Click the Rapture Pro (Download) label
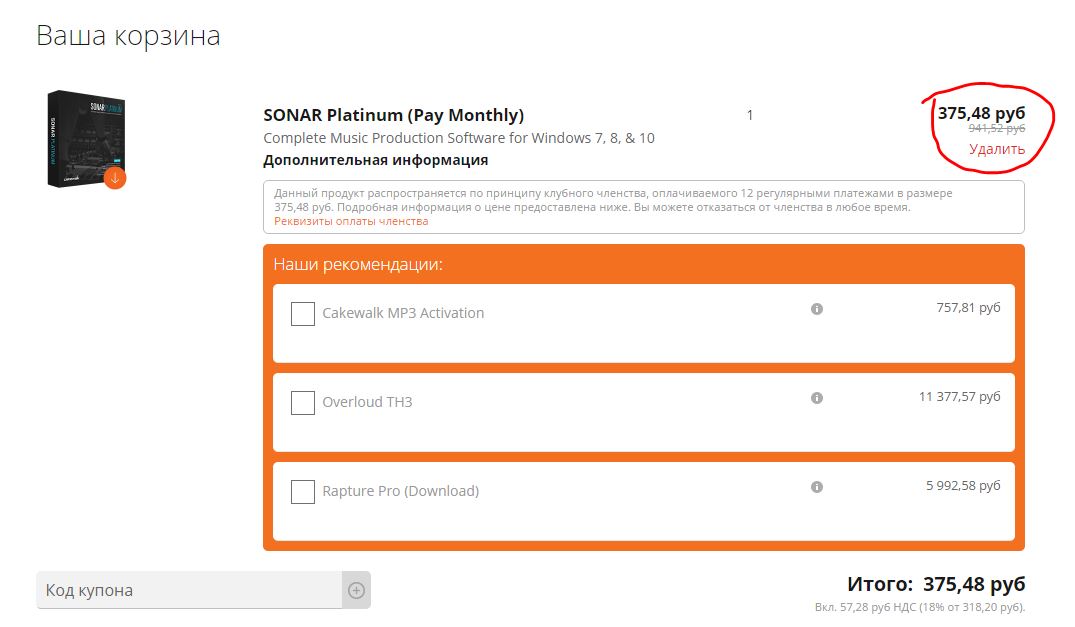The width and height of the screenshot is (1075, 627). (400, 491)
